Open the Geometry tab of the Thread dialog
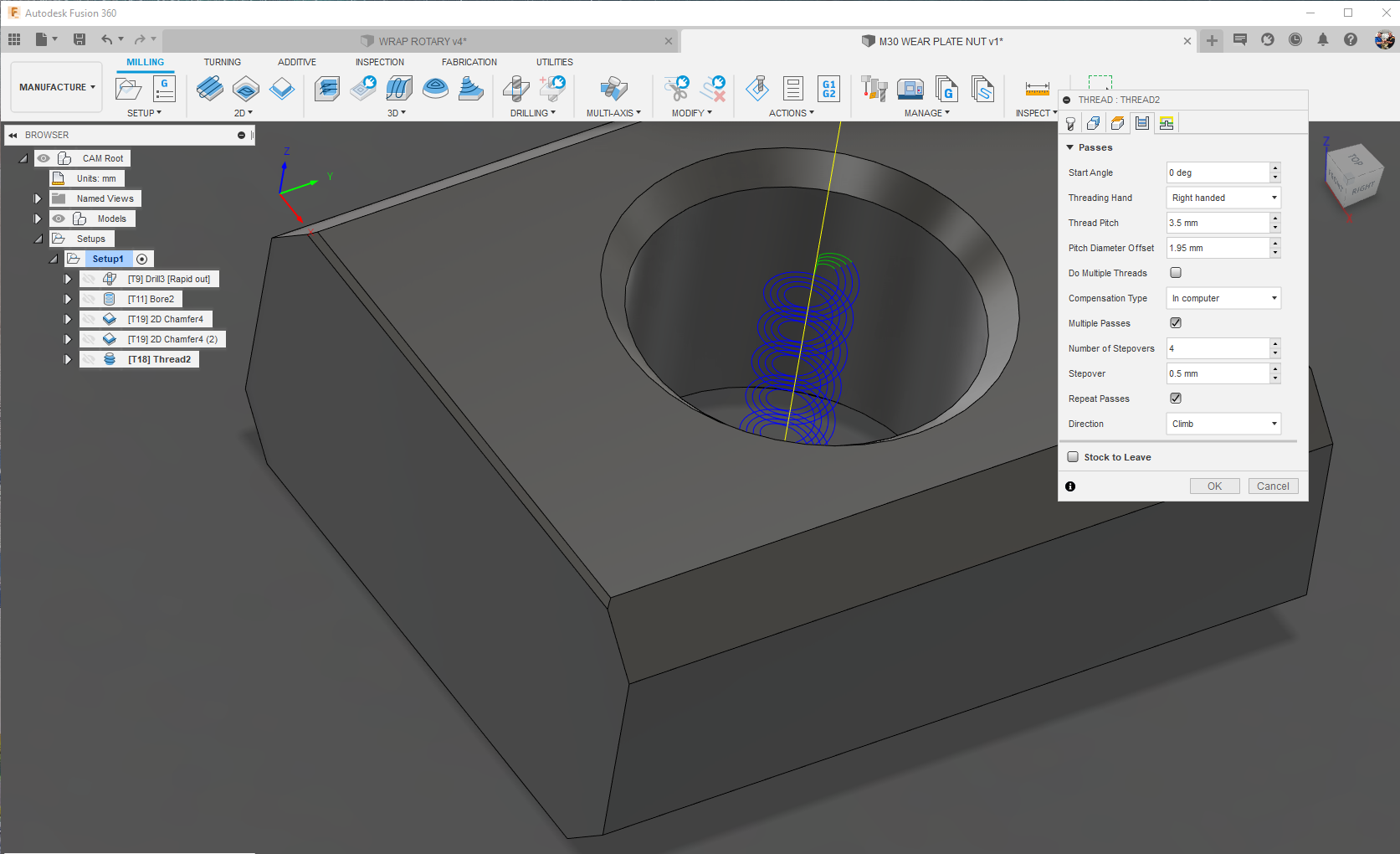The width and height of the screenshot is (1400, 854). [1094, 123]
